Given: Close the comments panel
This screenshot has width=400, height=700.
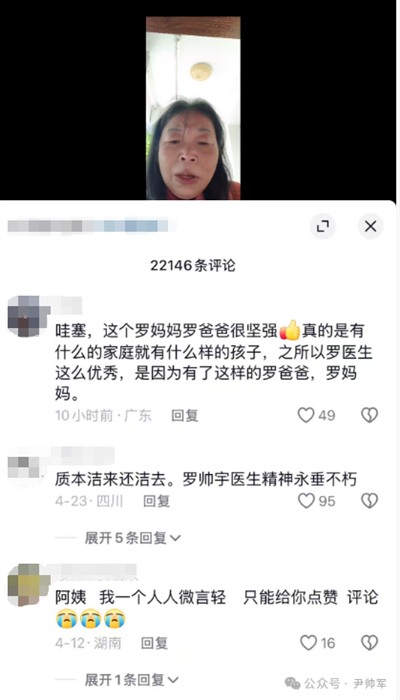Looking at the screenshot, I should pos(371,227).
